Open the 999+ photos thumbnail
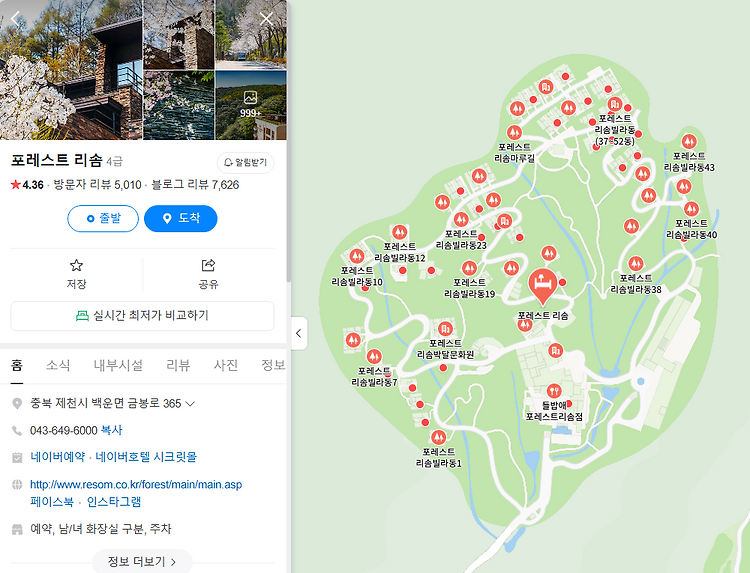750x573 pixels. click(x=251, y=105)
